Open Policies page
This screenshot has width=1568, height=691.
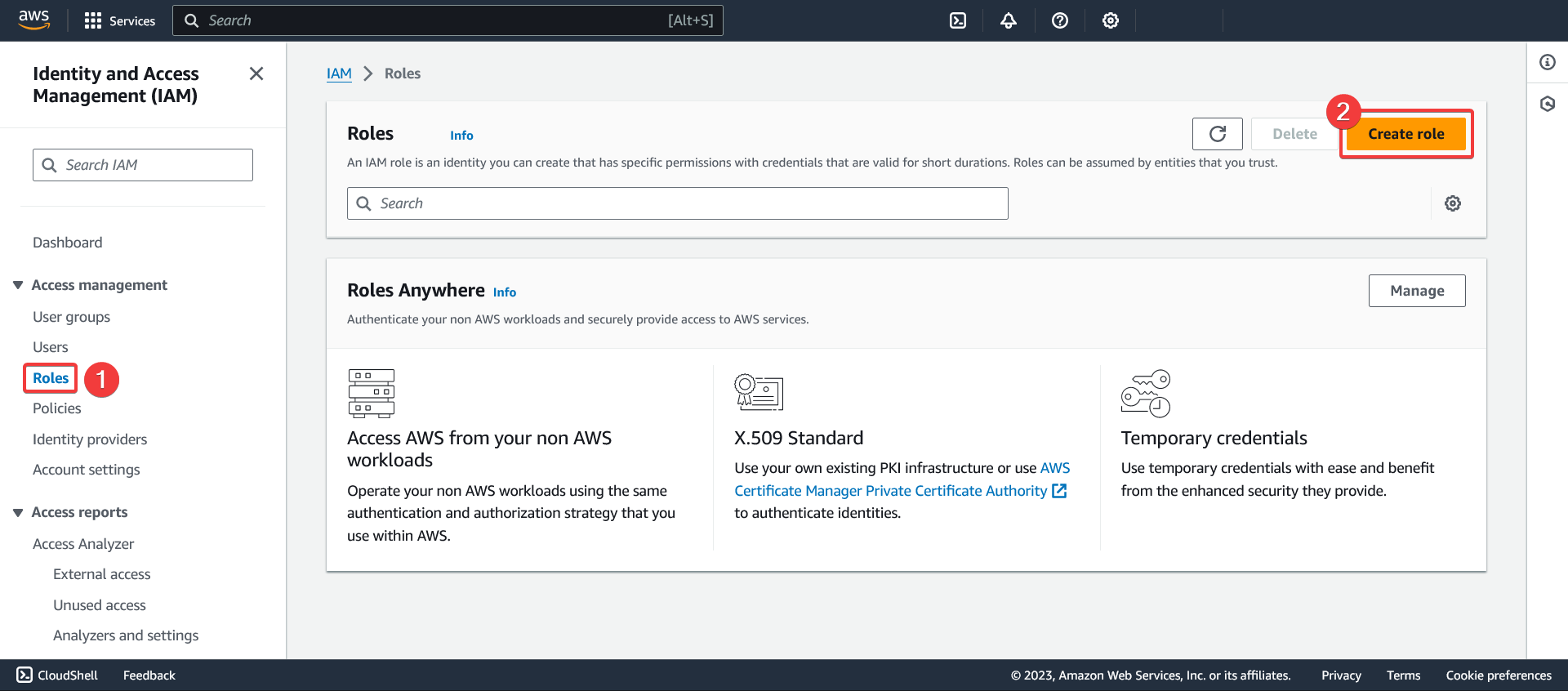tap(57, 408)
